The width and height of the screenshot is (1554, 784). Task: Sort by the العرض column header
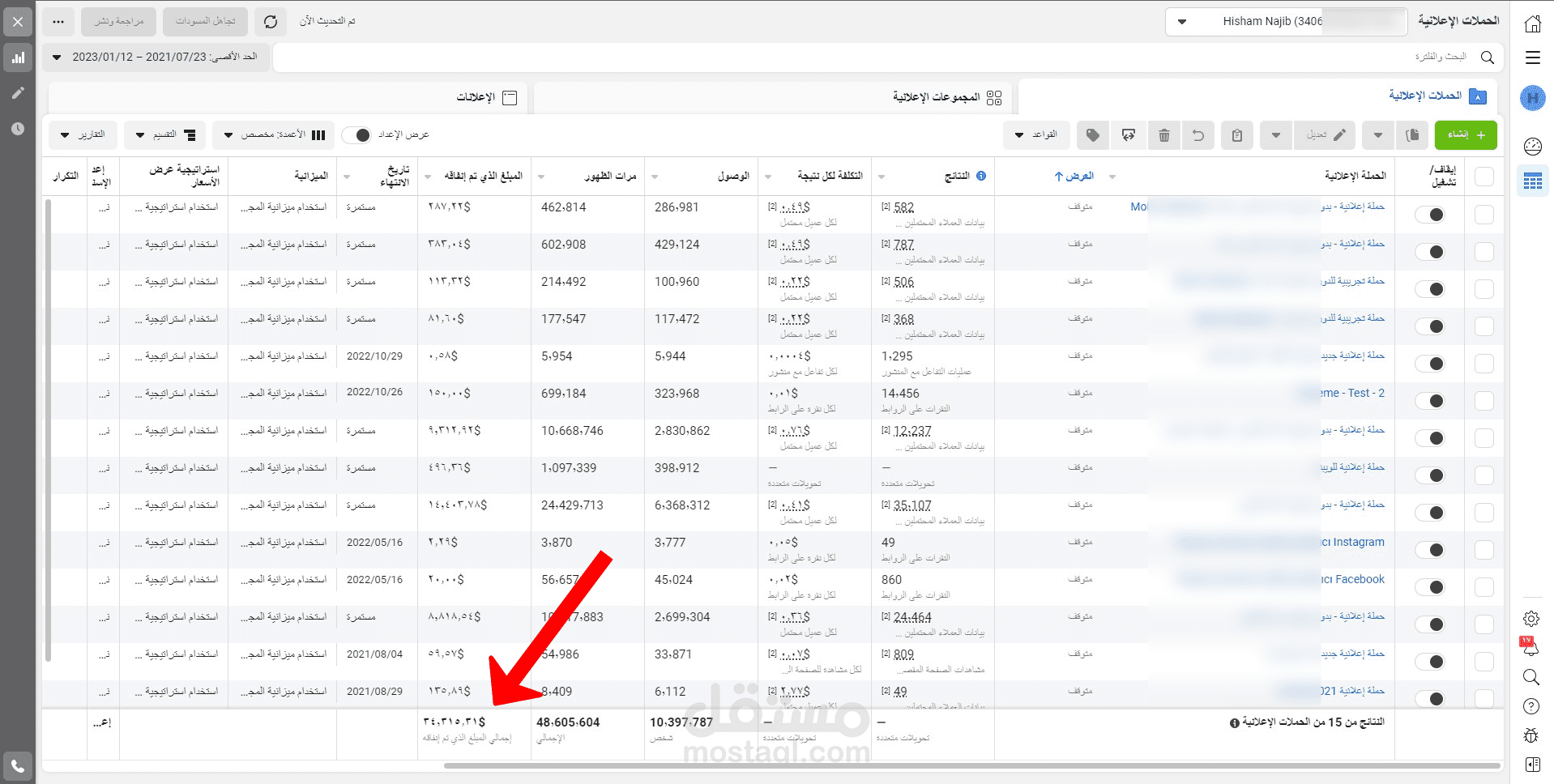[x=1074, y=176]
